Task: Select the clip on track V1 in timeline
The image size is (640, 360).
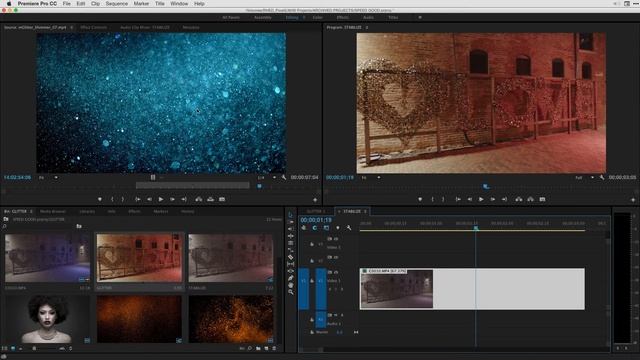Action: 472,289
